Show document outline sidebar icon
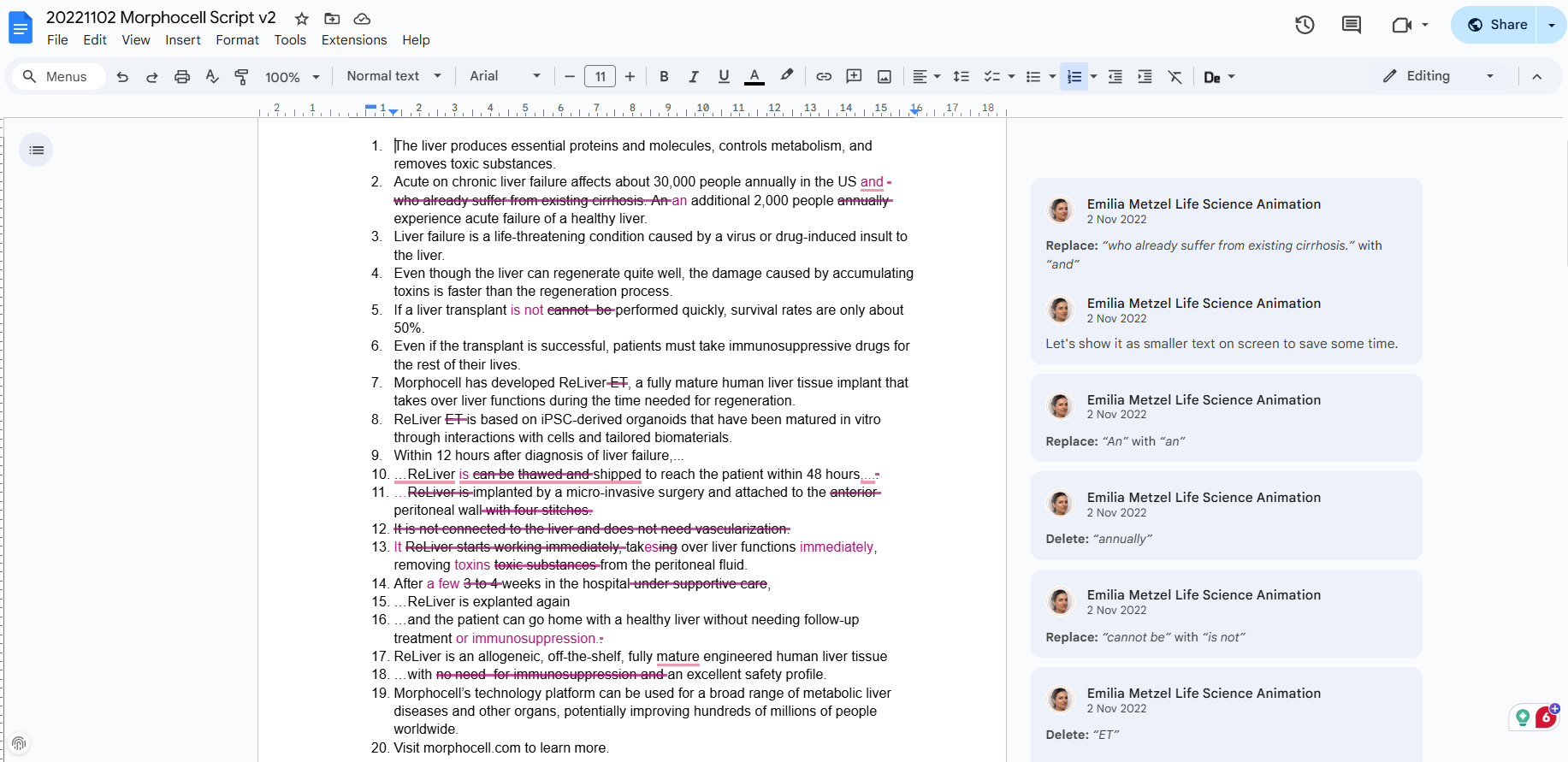Screen dimensions: 1568x762 36,151
